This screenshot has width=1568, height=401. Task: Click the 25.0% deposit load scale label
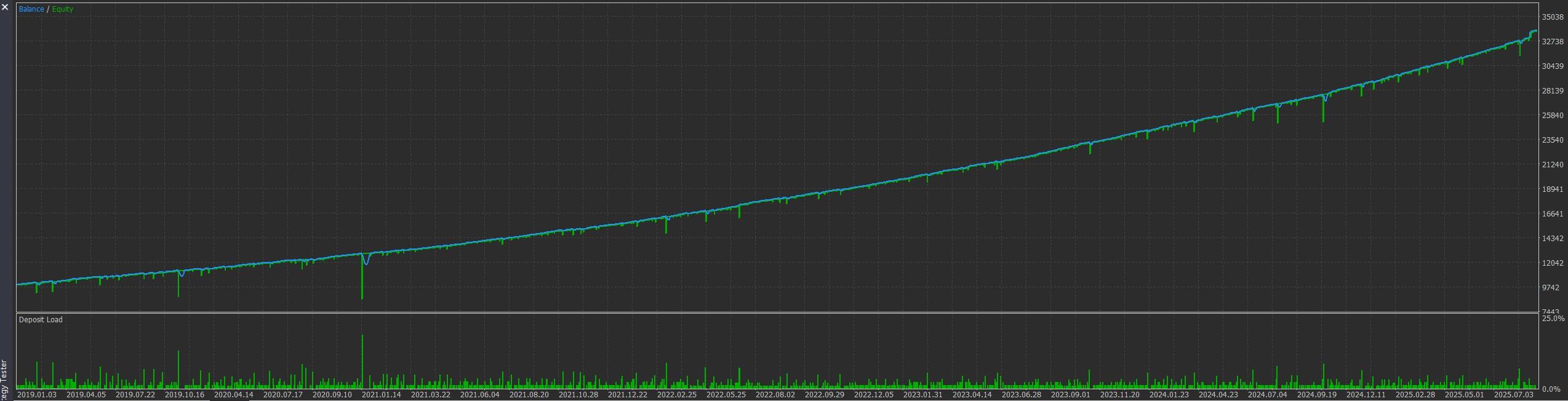click(x=1553, y=319)
